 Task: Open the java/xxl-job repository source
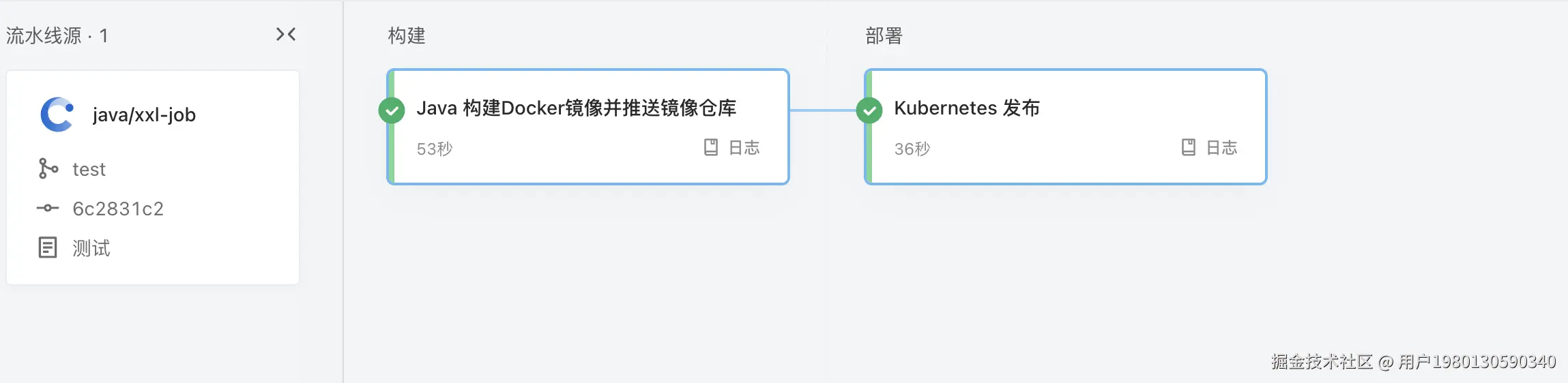click(144, 114)
